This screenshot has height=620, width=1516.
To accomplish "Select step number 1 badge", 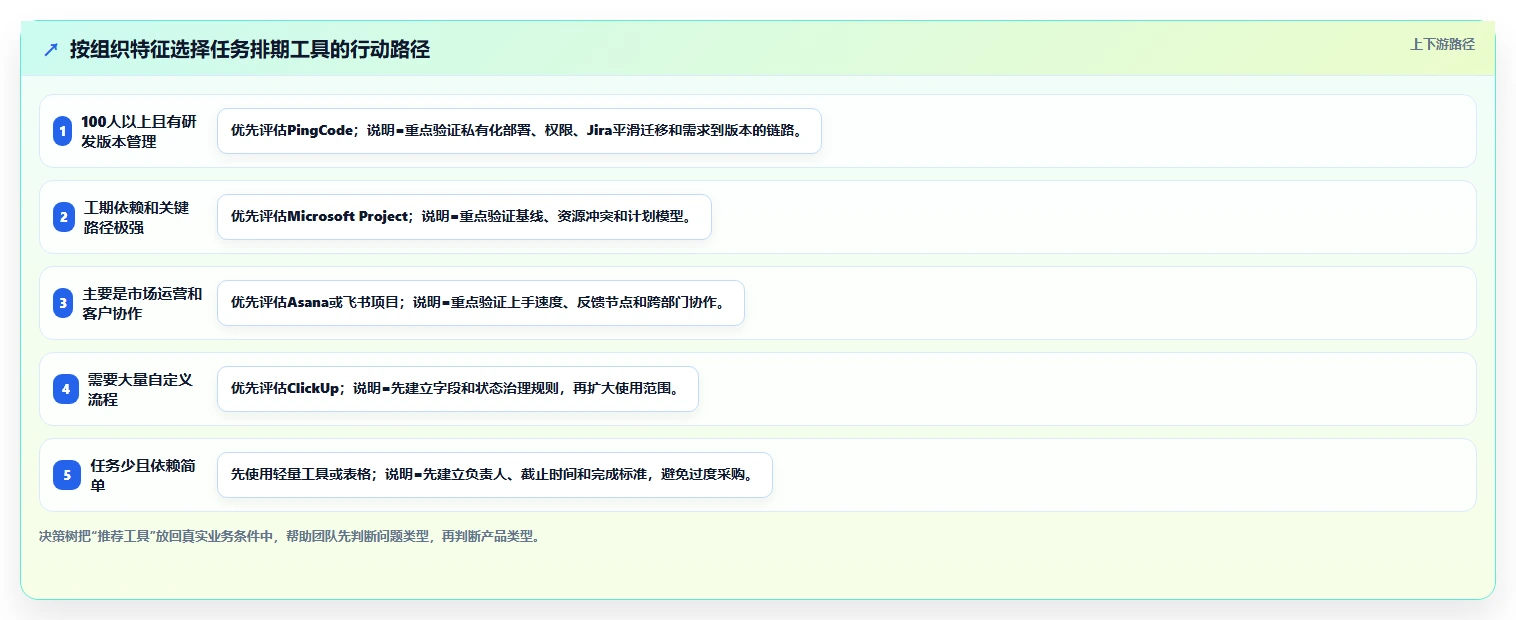I will 63,131.
